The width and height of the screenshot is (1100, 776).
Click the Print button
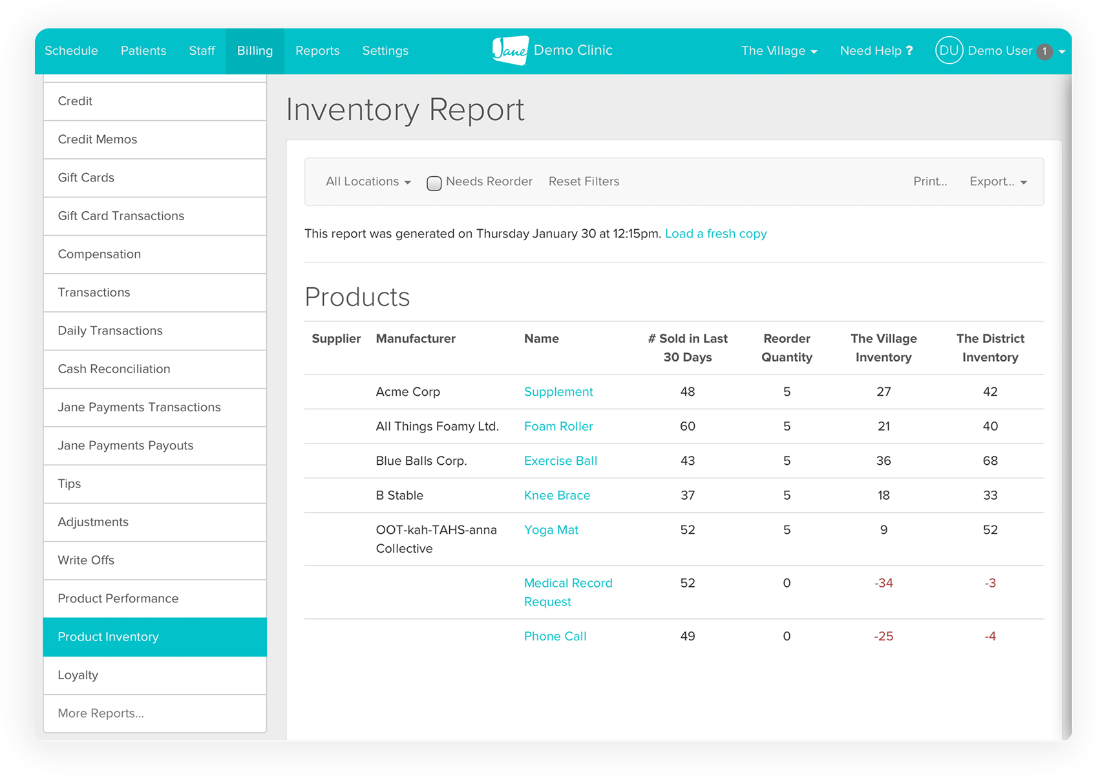click(930, 182)
